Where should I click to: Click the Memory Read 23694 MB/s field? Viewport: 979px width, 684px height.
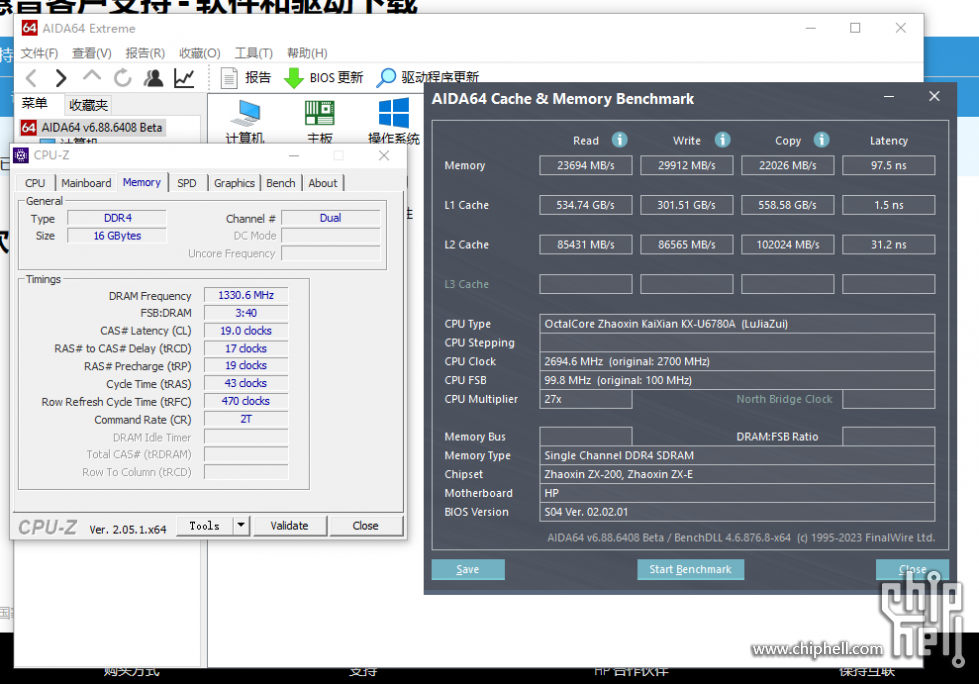(586, 165)
